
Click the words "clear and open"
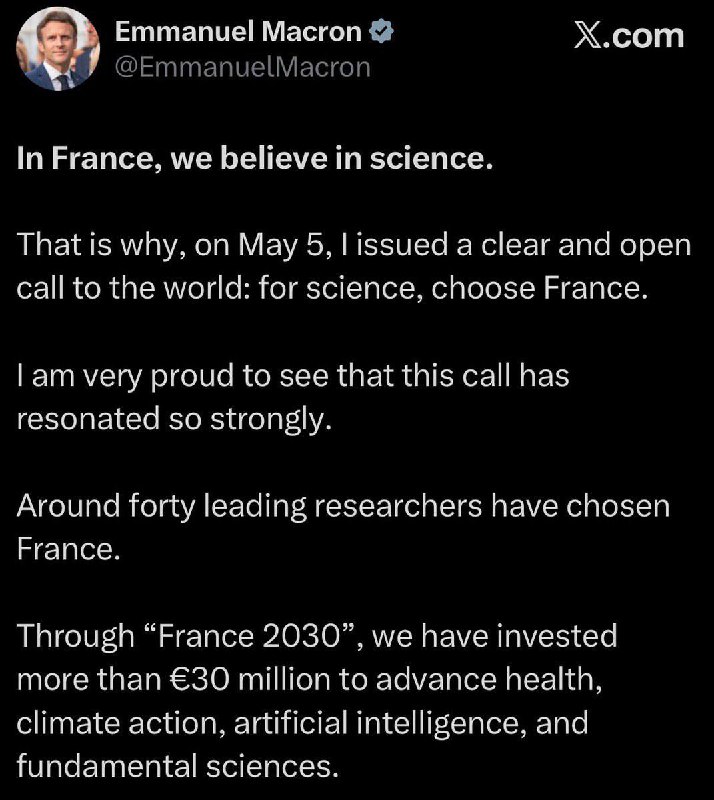(x=592, y=246)
